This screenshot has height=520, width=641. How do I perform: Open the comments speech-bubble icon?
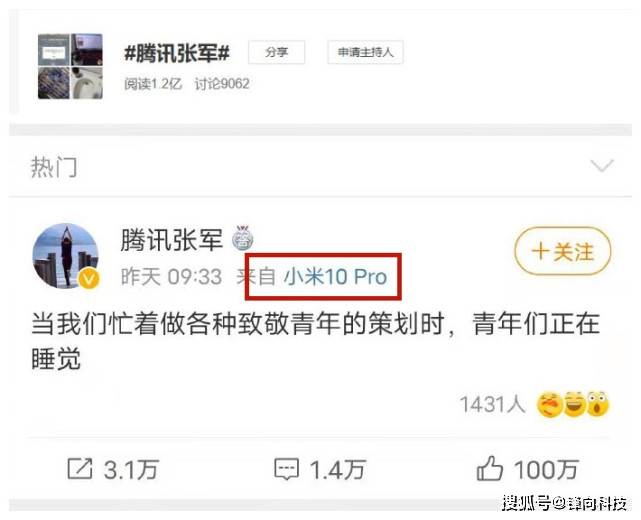[286, 469]
